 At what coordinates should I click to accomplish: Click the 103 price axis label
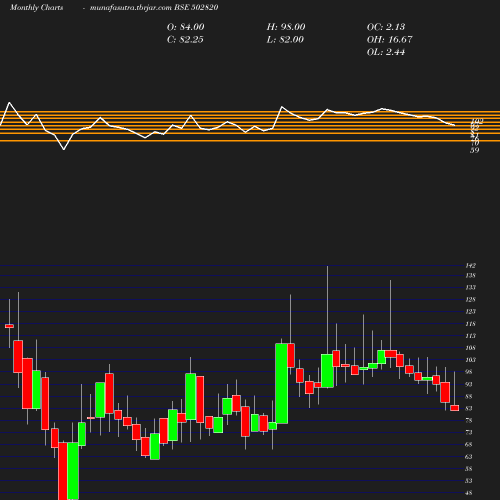[470, 360]
